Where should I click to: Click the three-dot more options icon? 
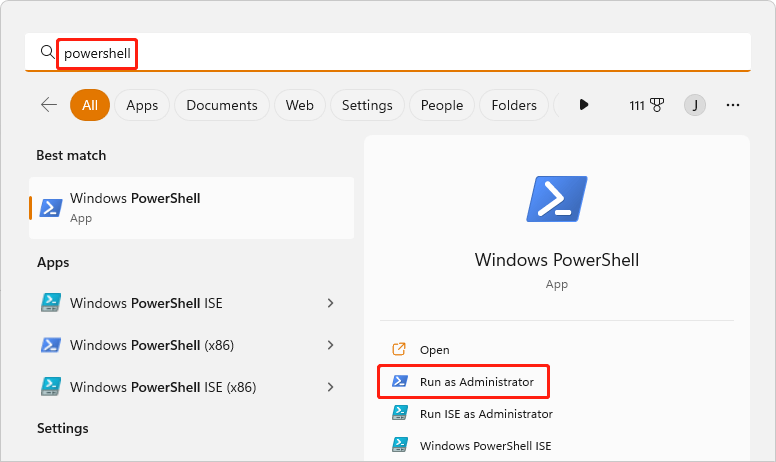733,105
